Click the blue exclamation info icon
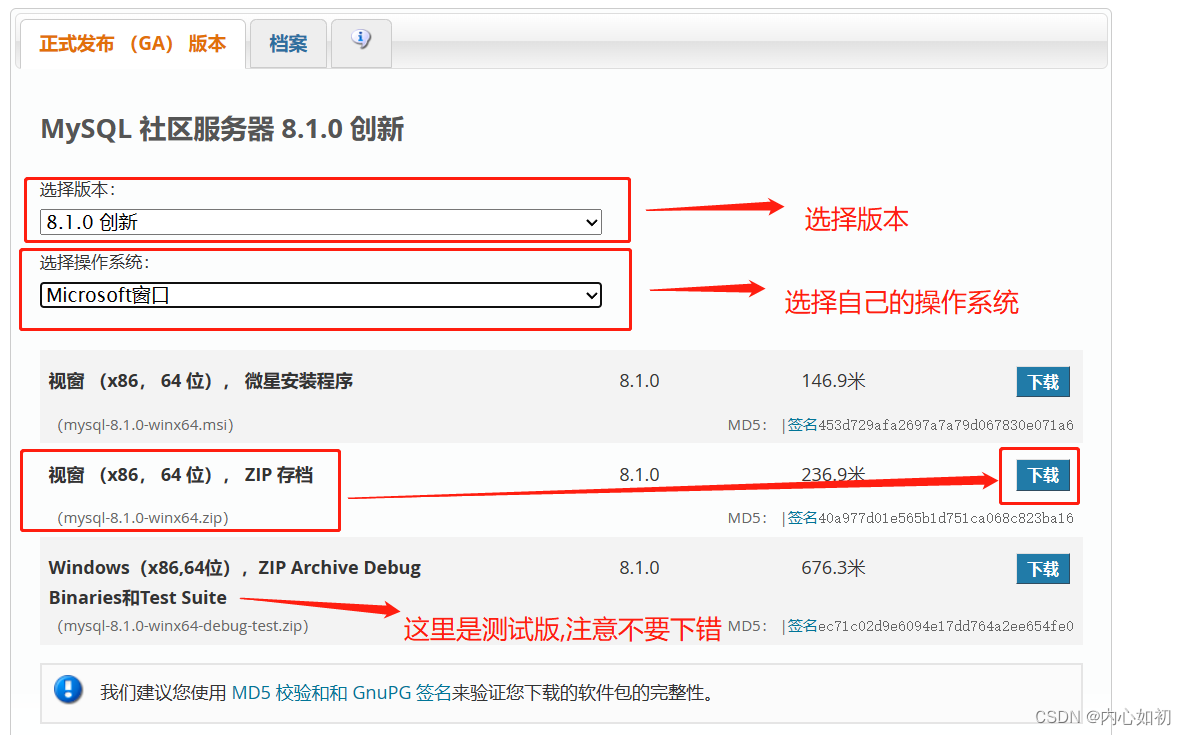1186x735 pixels. 68,690
